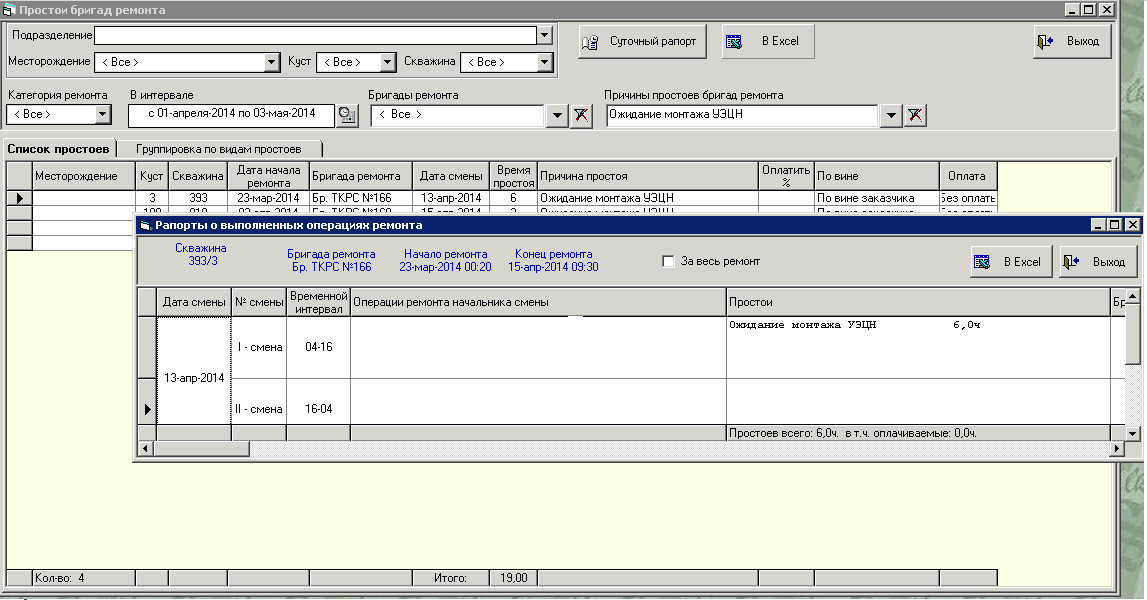Select cell 13-апр-2014 in main list

pyautogui.click(x=451, y=198)
